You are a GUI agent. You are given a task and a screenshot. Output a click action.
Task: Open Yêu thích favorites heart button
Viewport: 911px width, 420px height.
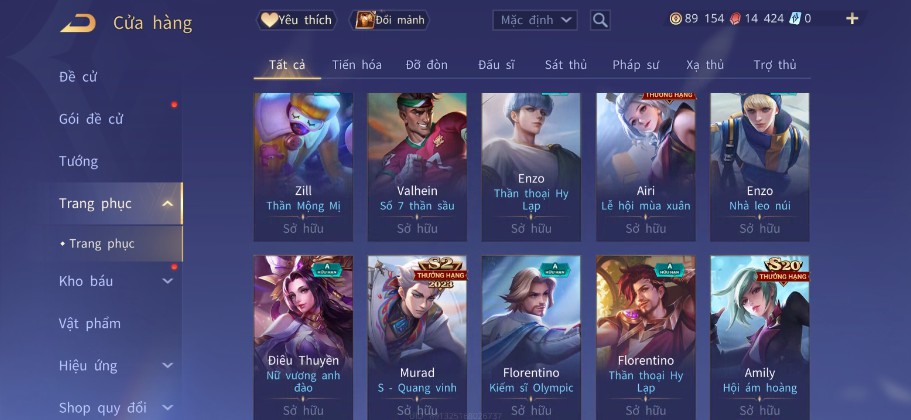[x=297, y=20]
